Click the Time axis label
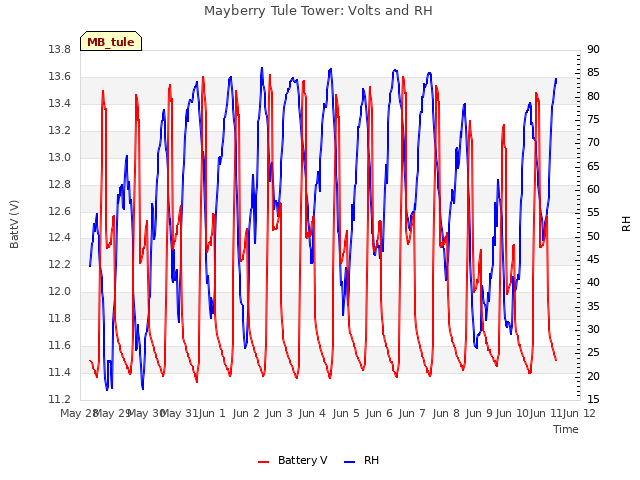 tap(566, 429)
